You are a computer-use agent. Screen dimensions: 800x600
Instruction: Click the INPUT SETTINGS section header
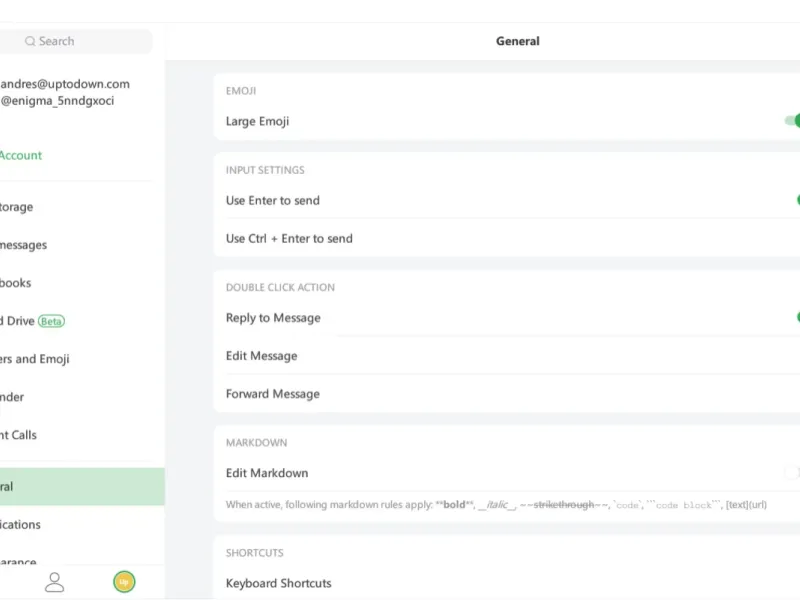[x=265, y=170]
